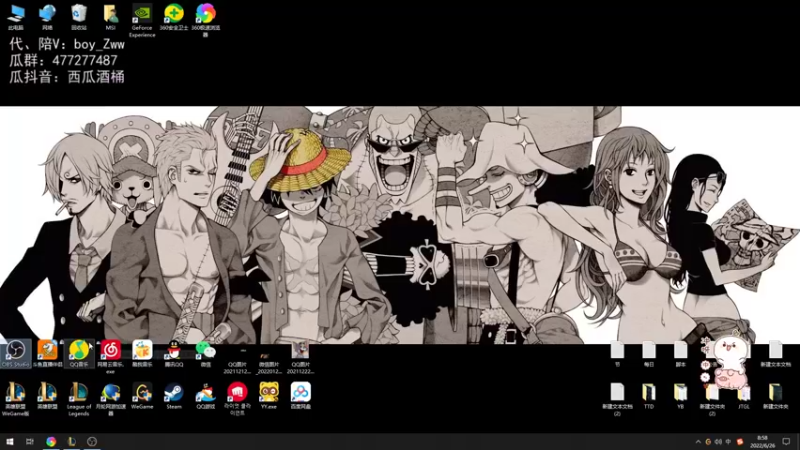
Task: Open the notification action center
Action: pyautogui.click(x=786, y=442)
